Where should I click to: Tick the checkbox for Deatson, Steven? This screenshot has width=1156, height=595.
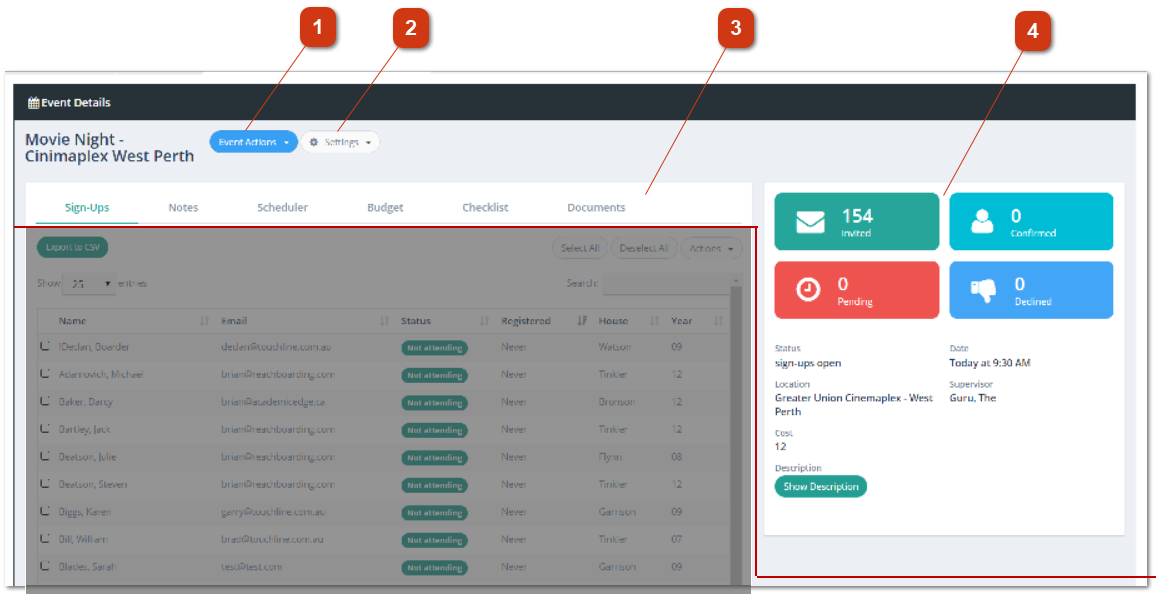point(45,484)
